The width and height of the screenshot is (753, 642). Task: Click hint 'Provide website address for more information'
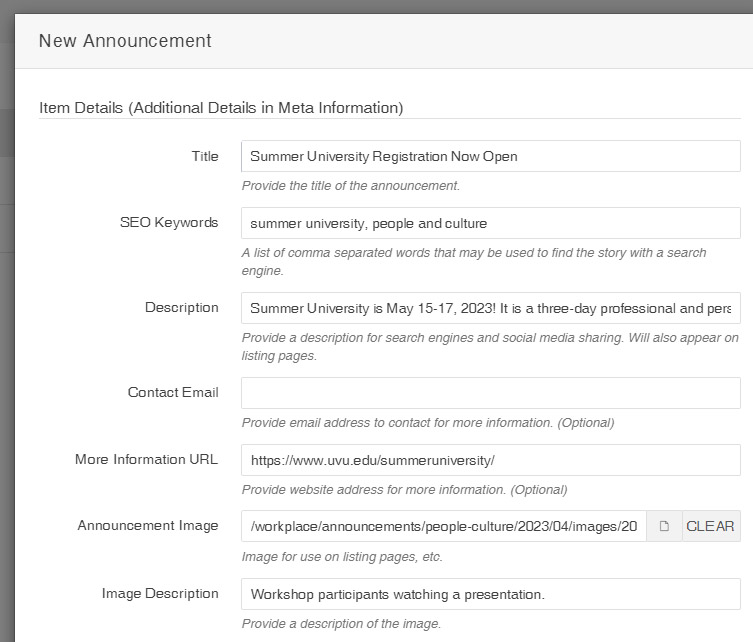pyautogui.click(x=404, y=490)
